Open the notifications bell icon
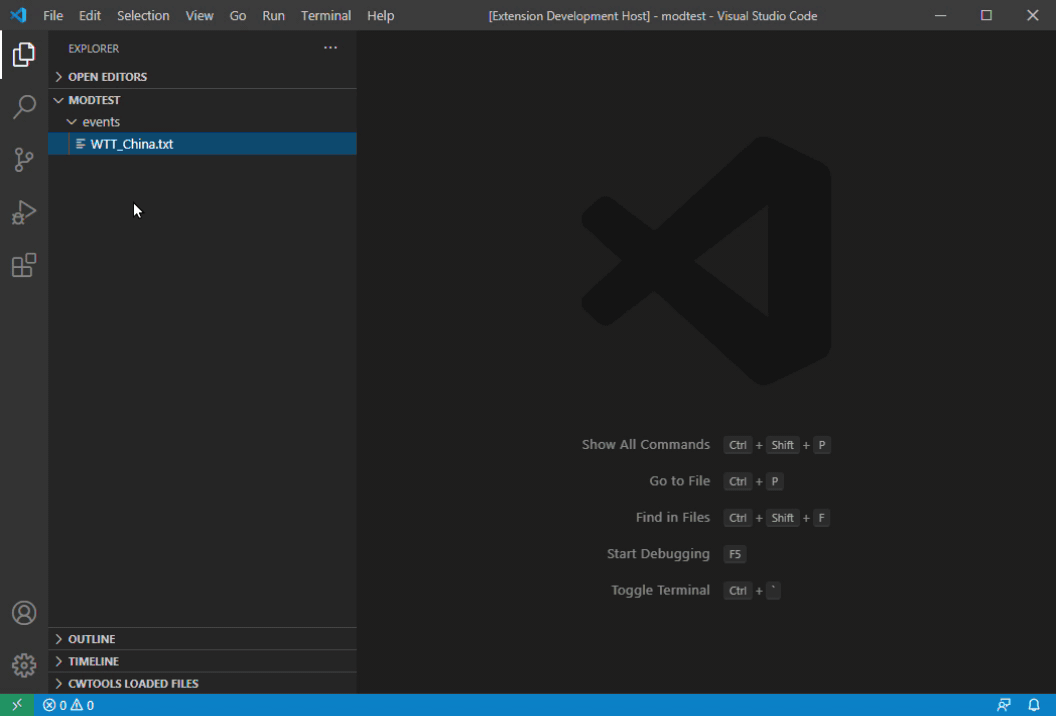The width and height of the screenshot is (1056, 716). [1034, 705]
